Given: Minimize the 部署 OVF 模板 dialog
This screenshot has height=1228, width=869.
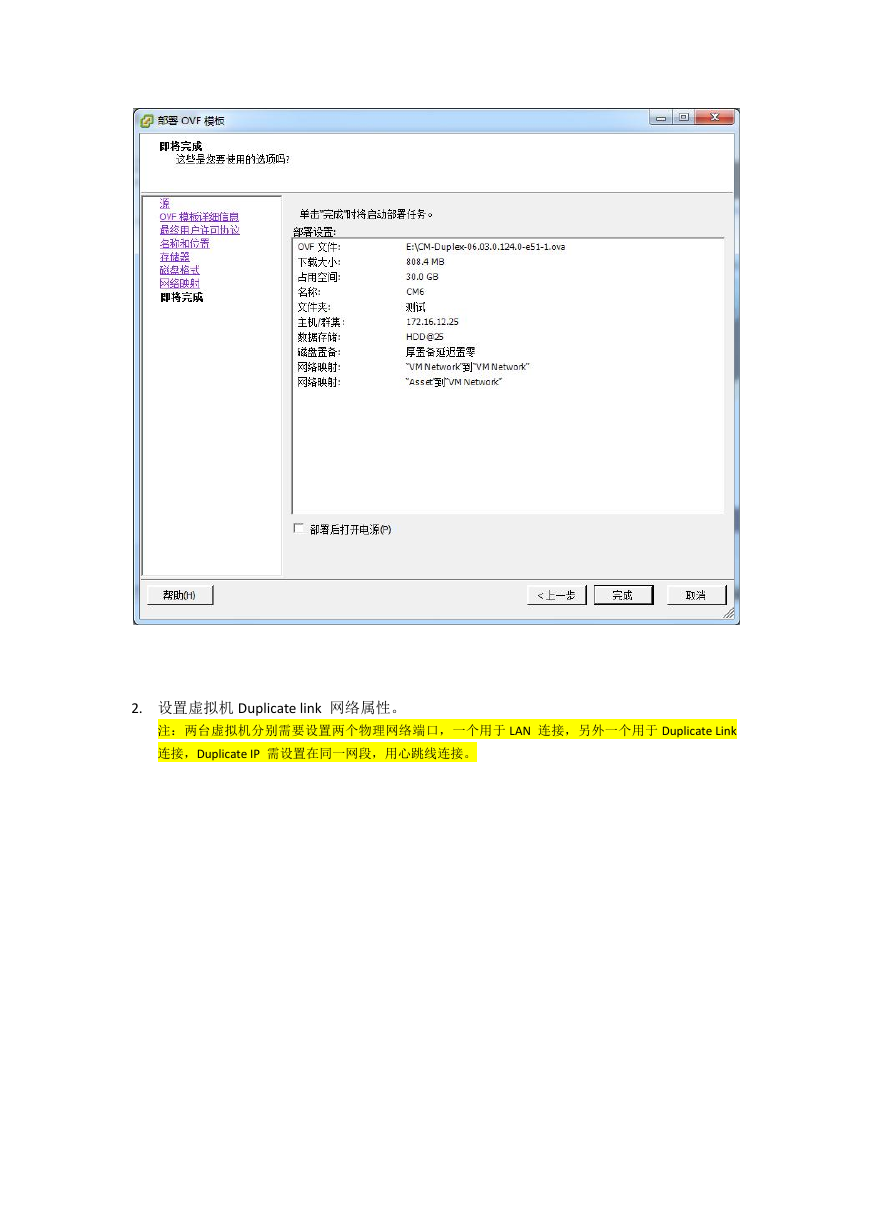Looking at the screenshot, I should [662, 118].
